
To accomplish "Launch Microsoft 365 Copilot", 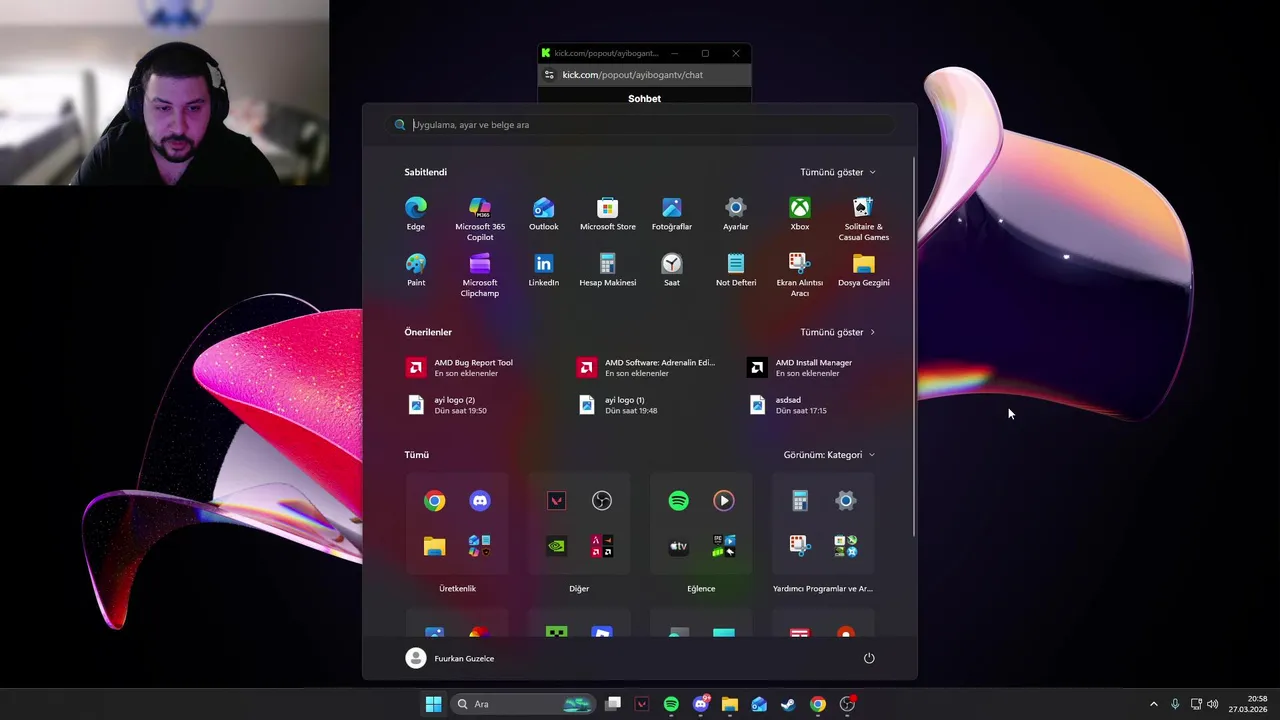I will click(480, 219).
